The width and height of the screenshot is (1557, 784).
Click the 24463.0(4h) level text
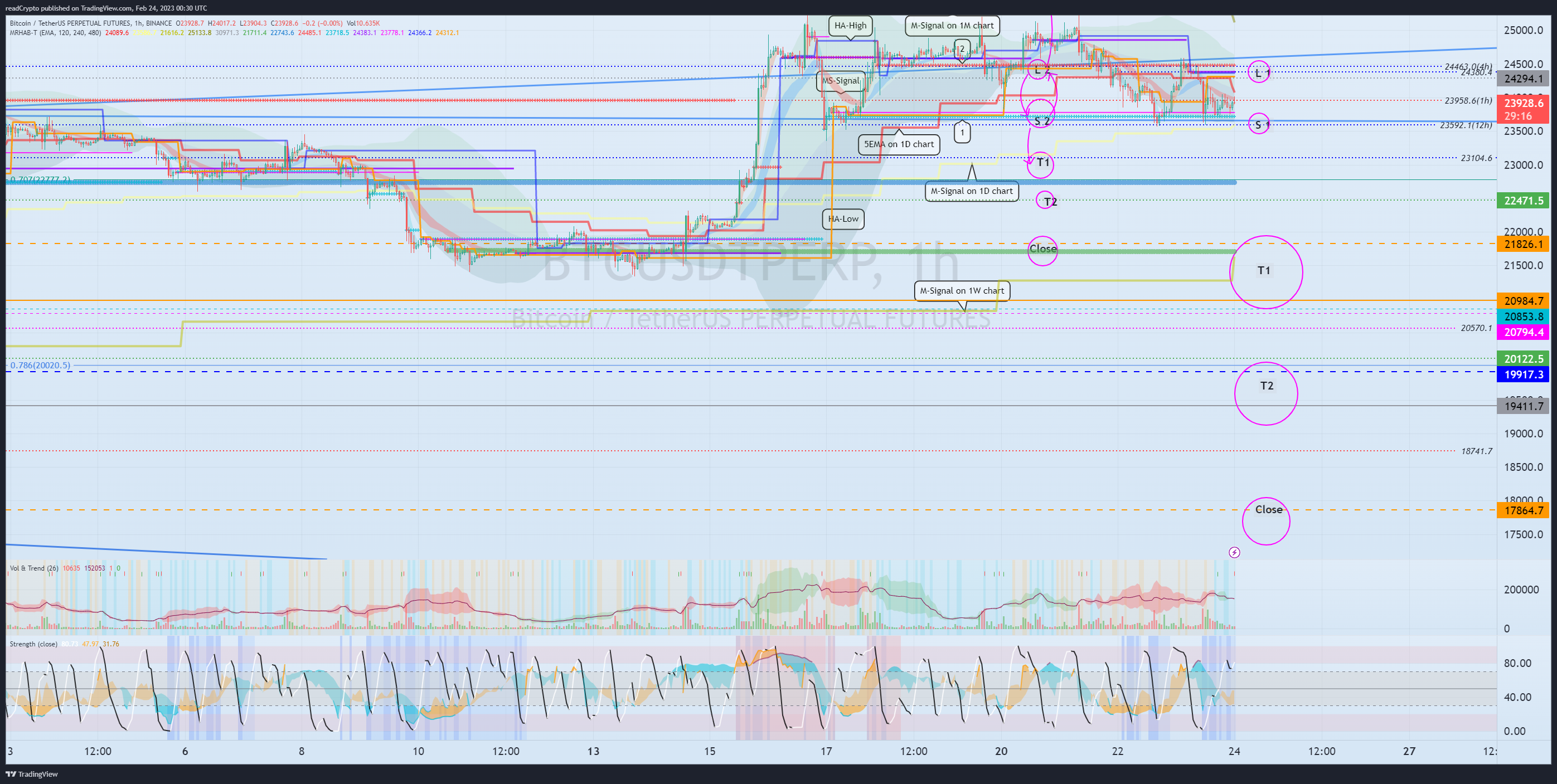tap(1468, 66)
